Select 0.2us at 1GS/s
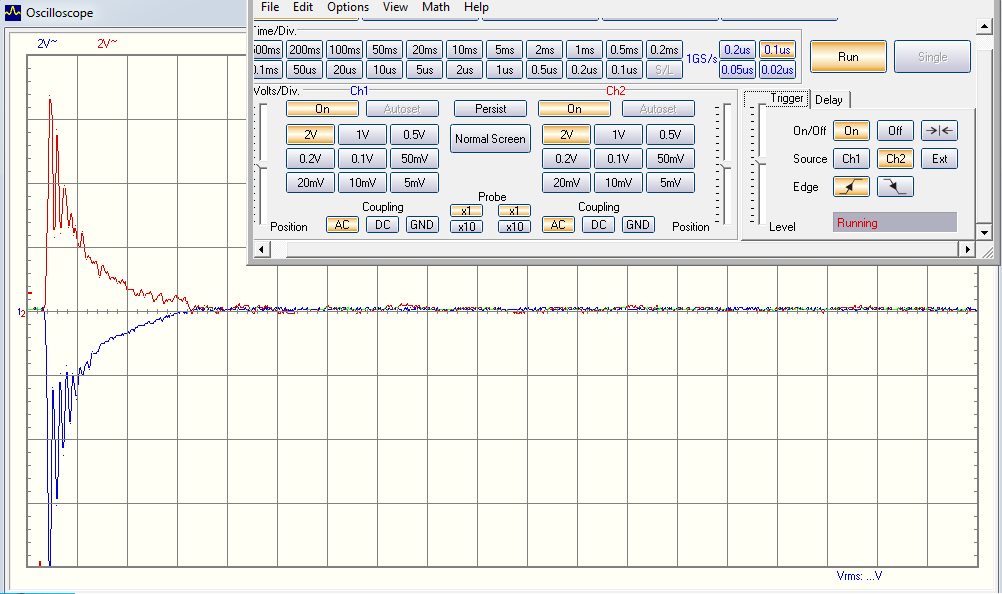Screen dimensions: 1002x594 pos(737,50)
